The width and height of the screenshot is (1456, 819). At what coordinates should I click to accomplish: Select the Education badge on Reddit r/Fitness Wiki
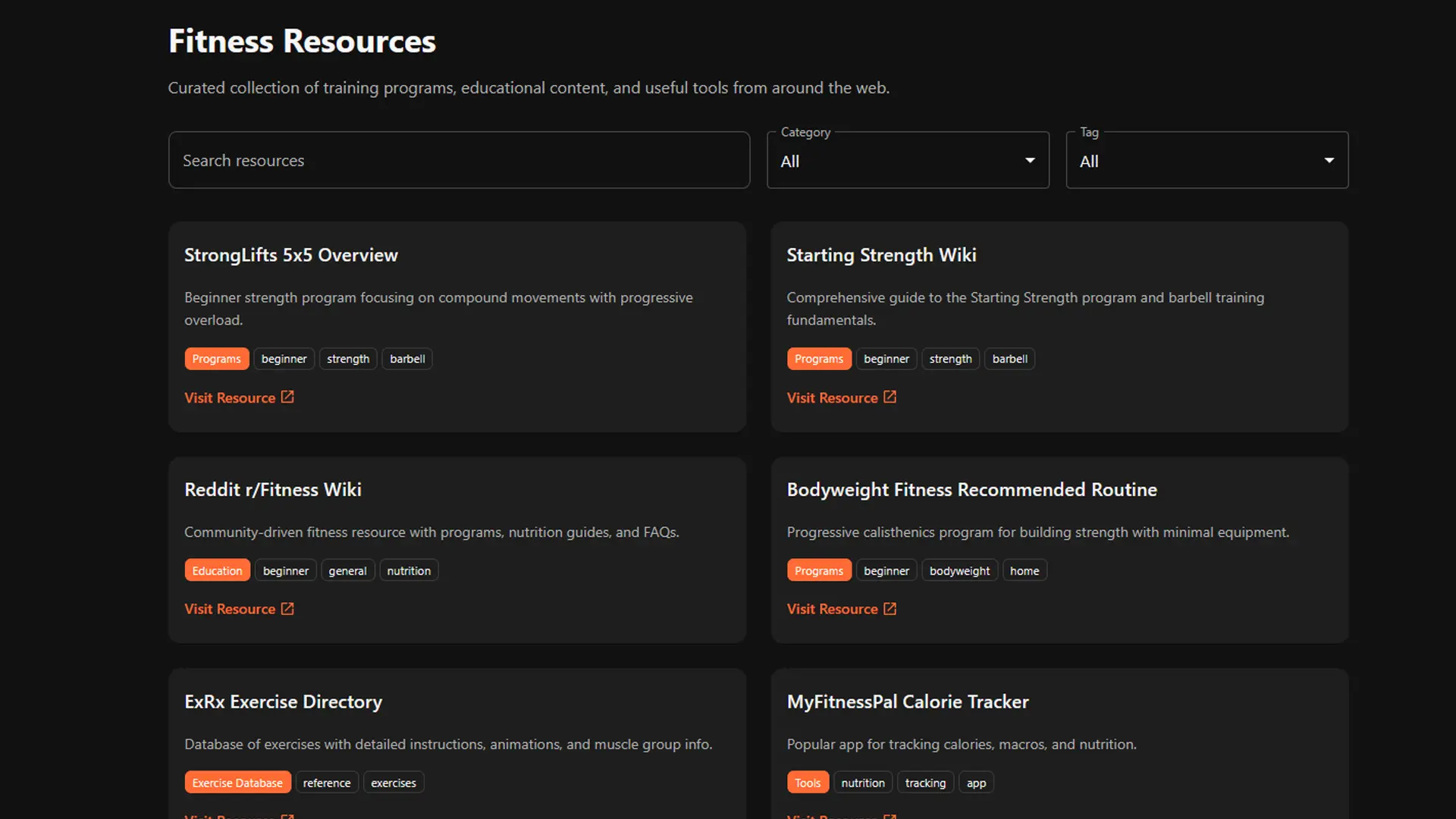pos(217,570)
